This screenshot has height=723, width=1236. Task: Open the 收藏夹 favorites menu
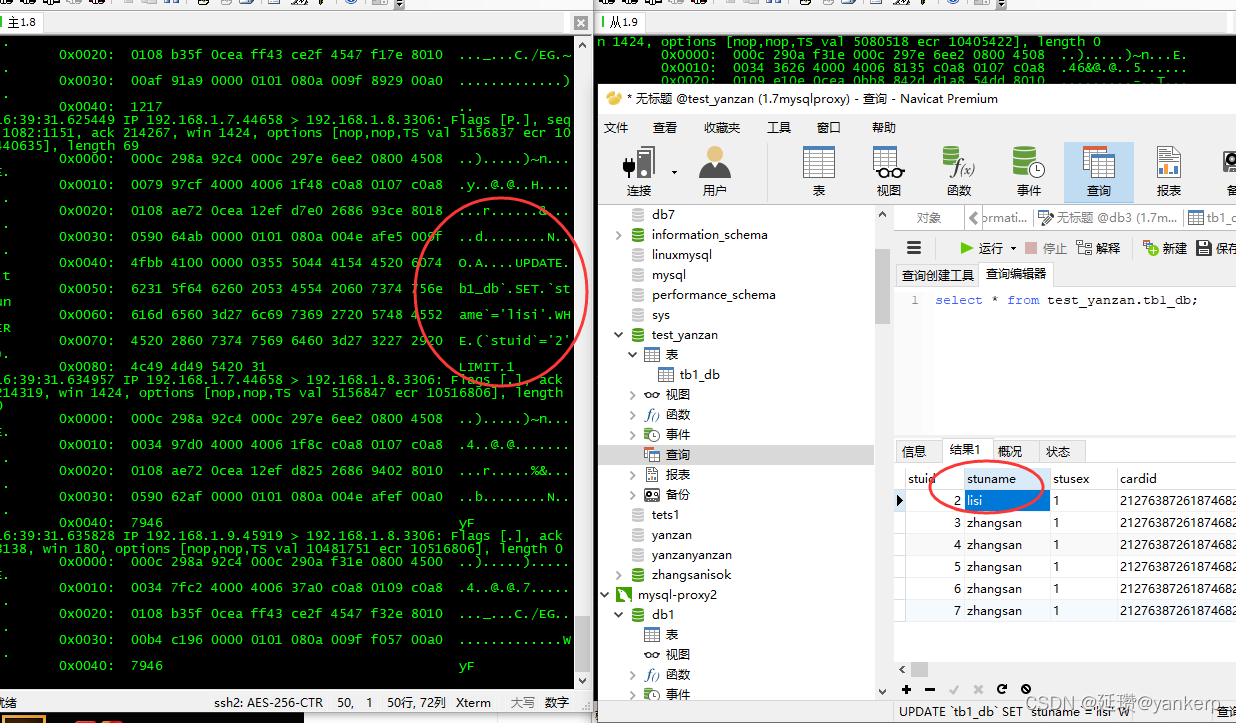[x=722, y=128]
